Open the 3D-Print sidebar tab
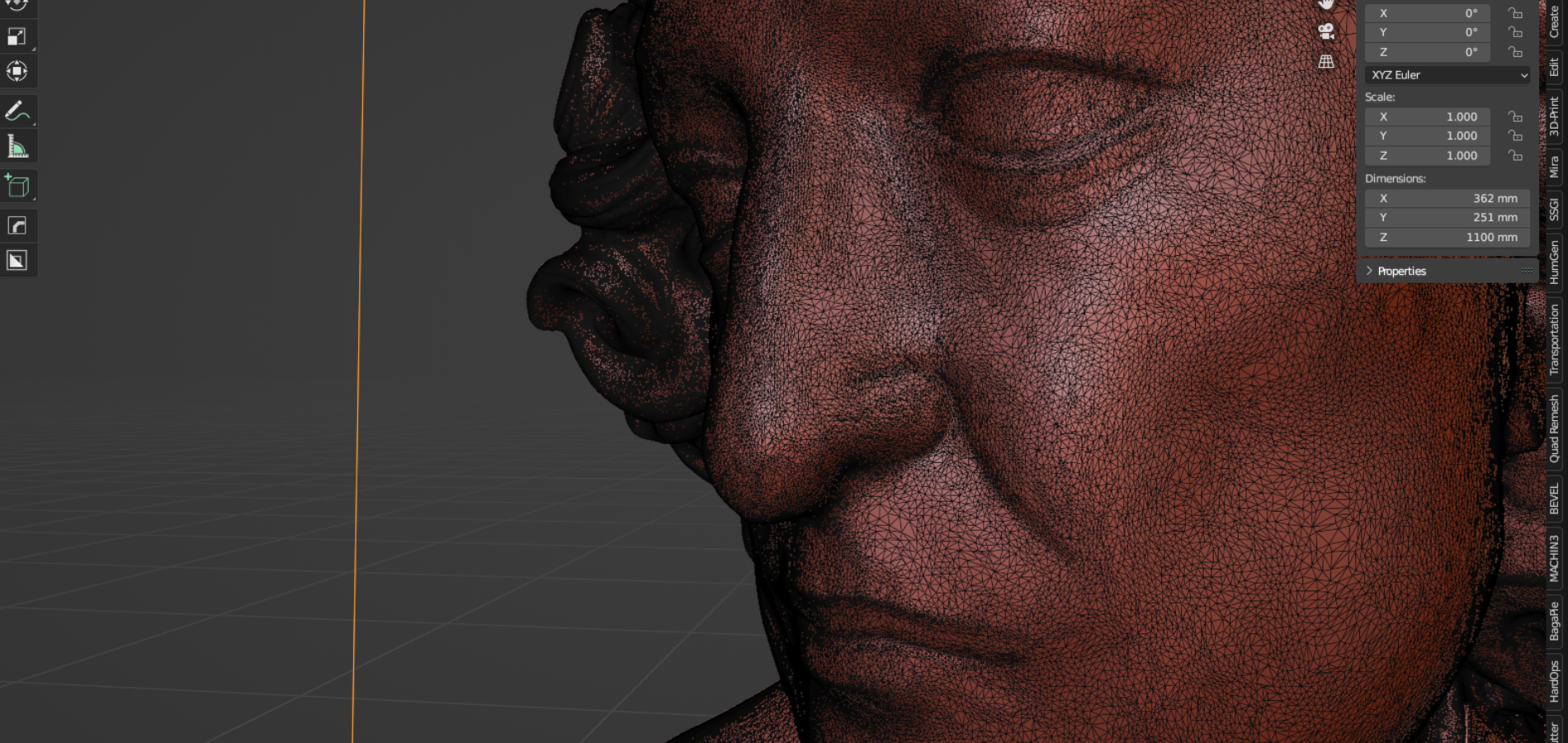 [1554, 116]
